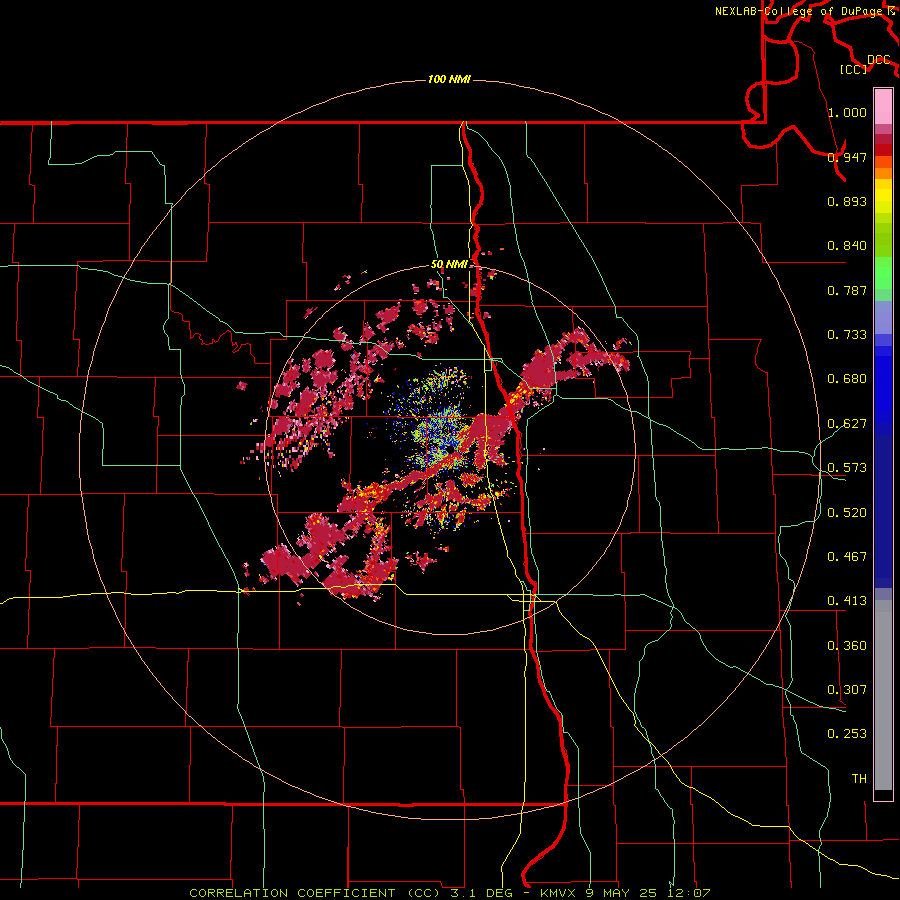The height and width of the screenshot is (900, 900).
Task: Click the gray segment of the color bar
Action: pos(883,695)
